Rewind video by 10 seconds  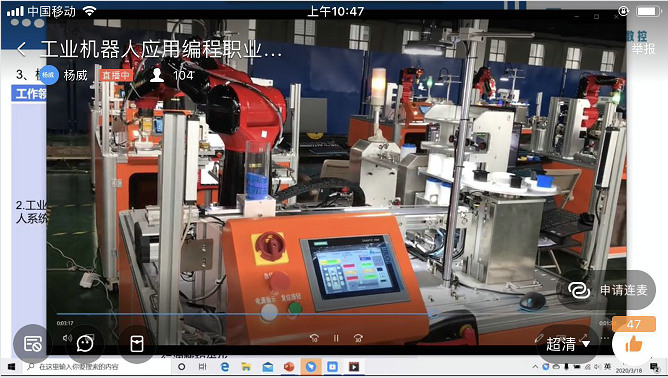click(314, 338)
